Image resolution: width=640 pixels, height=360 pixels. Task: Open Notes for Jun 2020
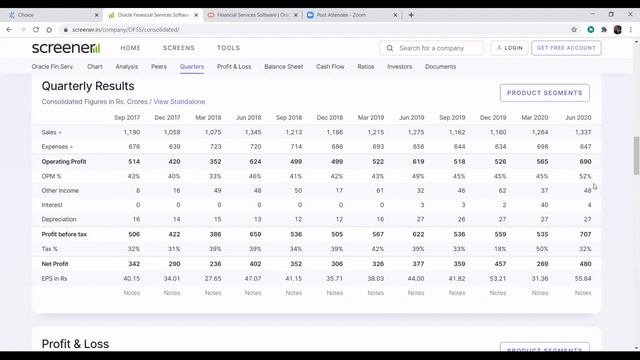tap(583, 293)
